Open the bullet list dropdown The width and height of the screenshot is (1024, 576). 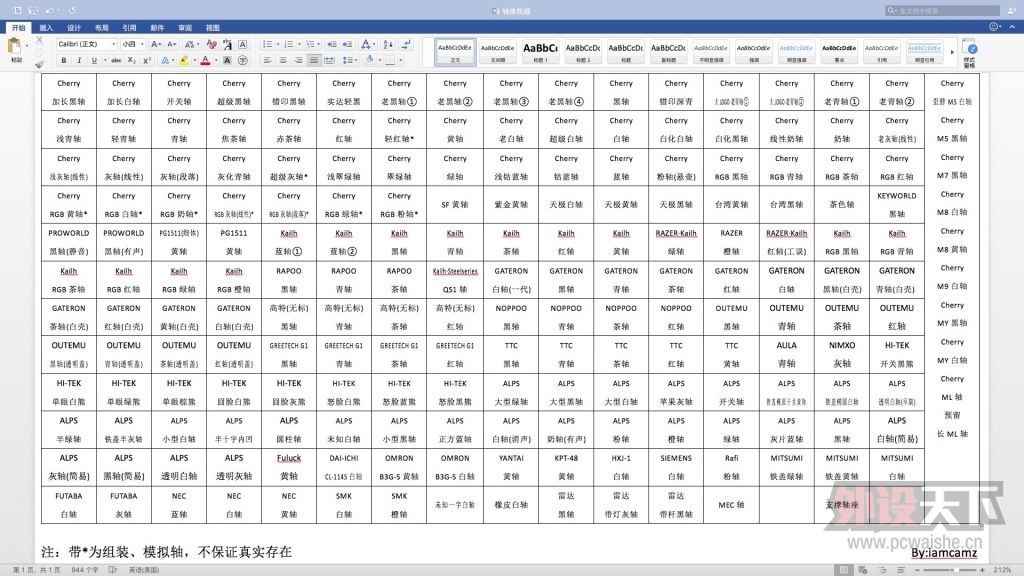(x=278, y=44)
